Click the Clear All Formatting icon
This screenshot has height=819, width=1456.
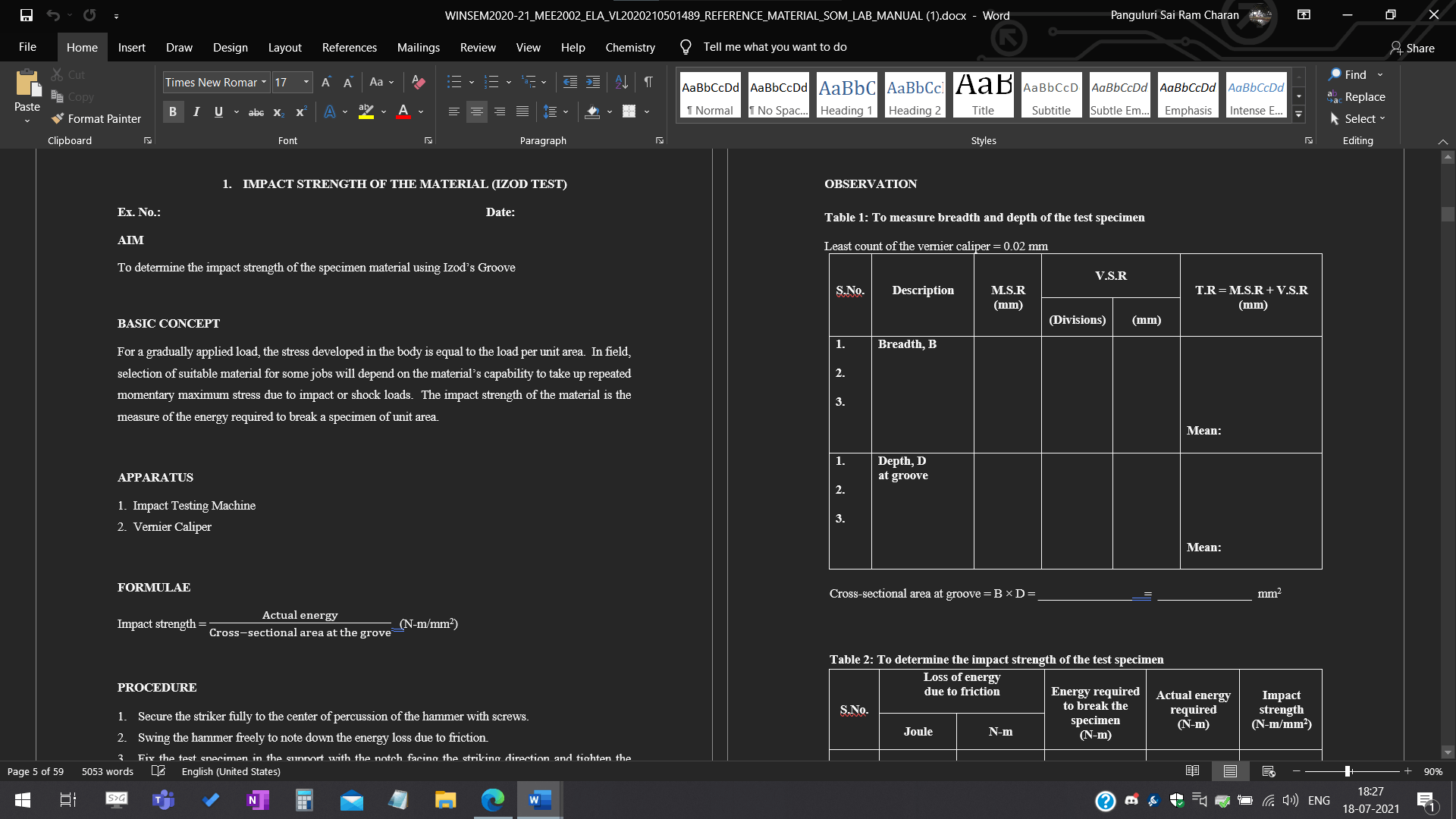coord(418,82)
